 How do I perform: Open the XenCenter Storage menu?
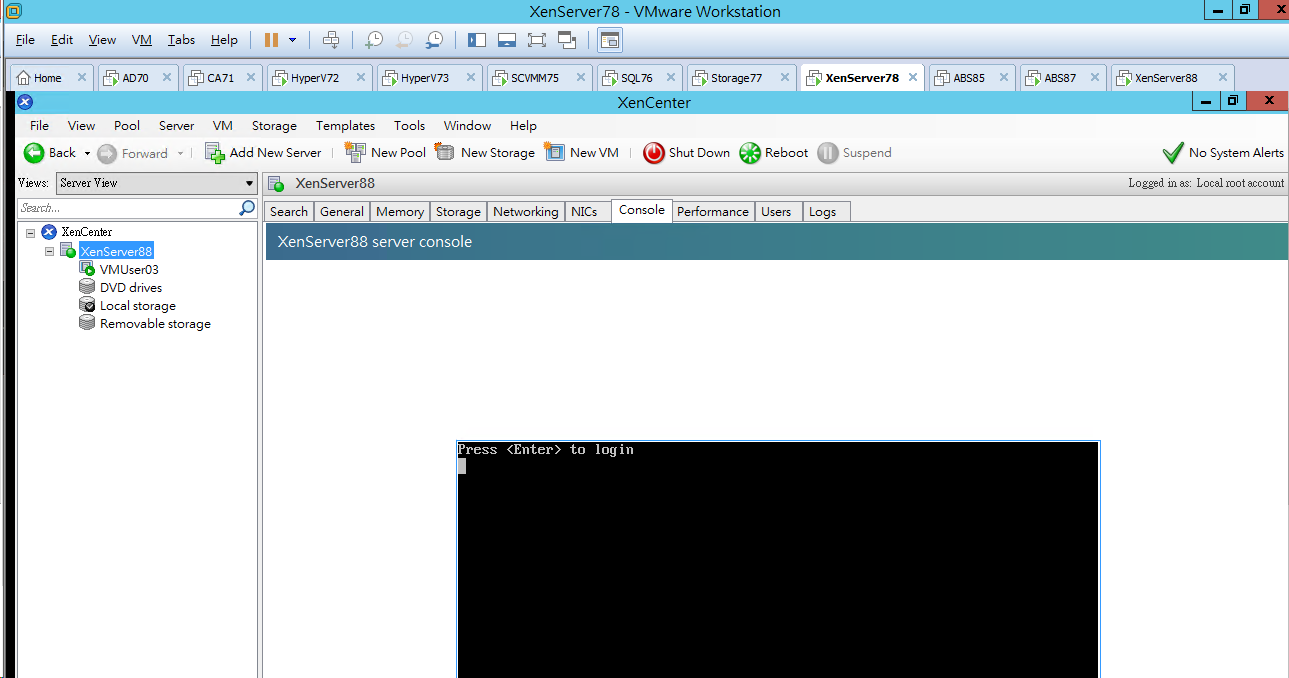pyautogui.click(x=274, y=126)
